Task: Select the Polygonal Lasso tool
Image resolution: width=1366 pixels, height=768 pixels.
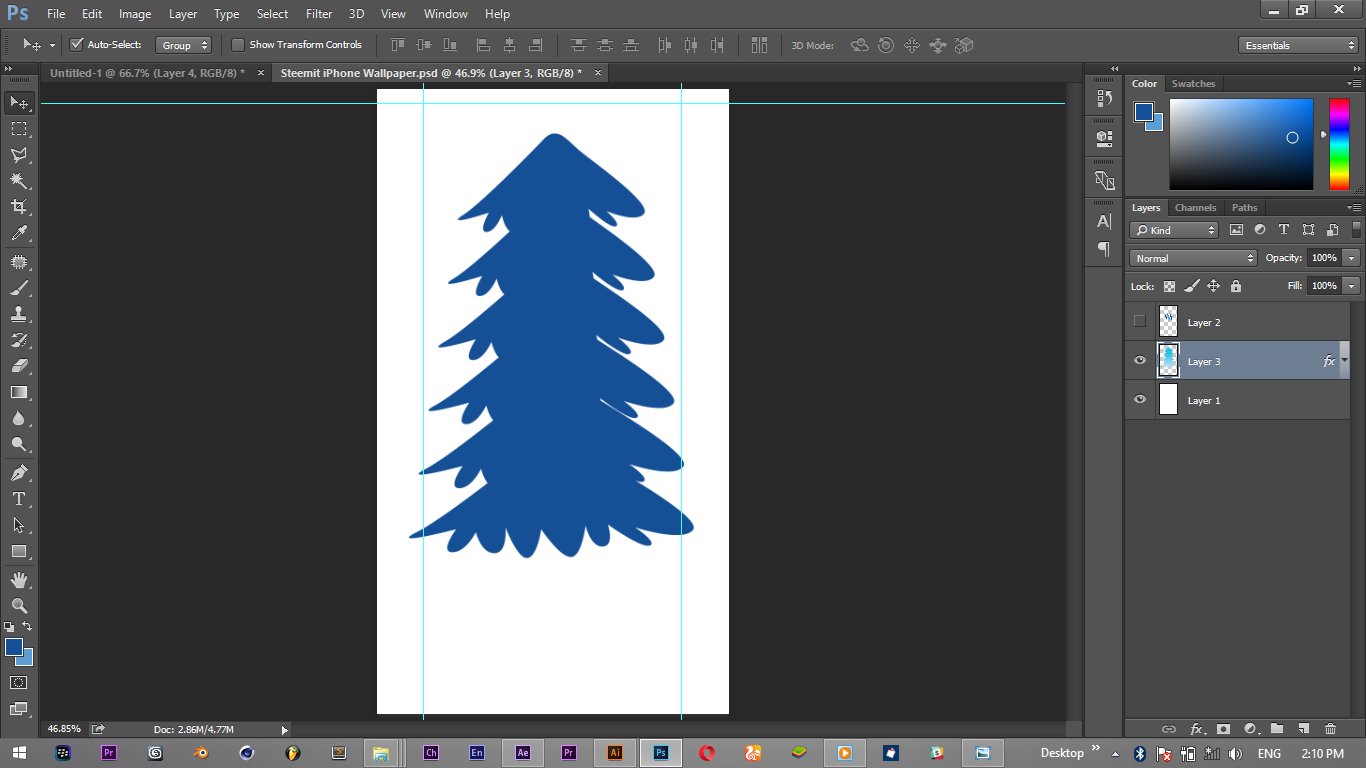Action: click(19, 155)
